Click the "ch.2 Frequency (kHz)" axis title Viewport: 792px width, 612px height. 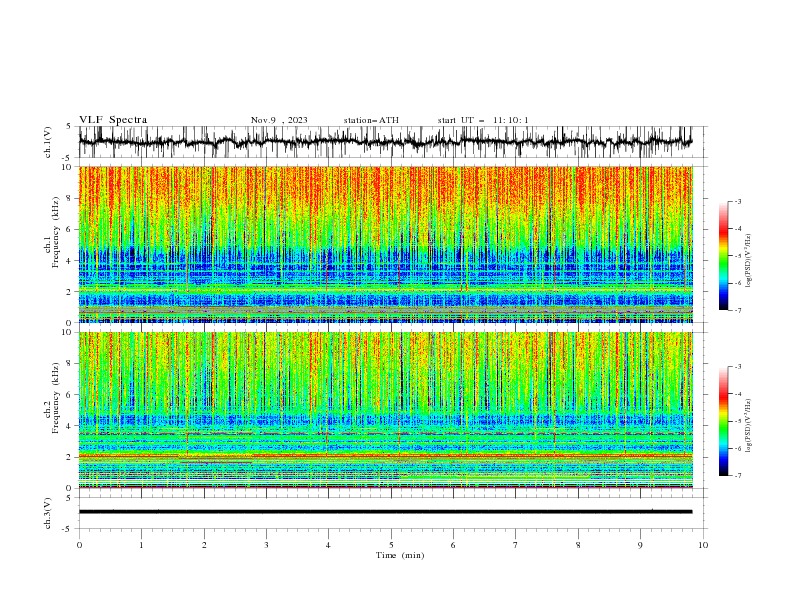coord(53,398)
